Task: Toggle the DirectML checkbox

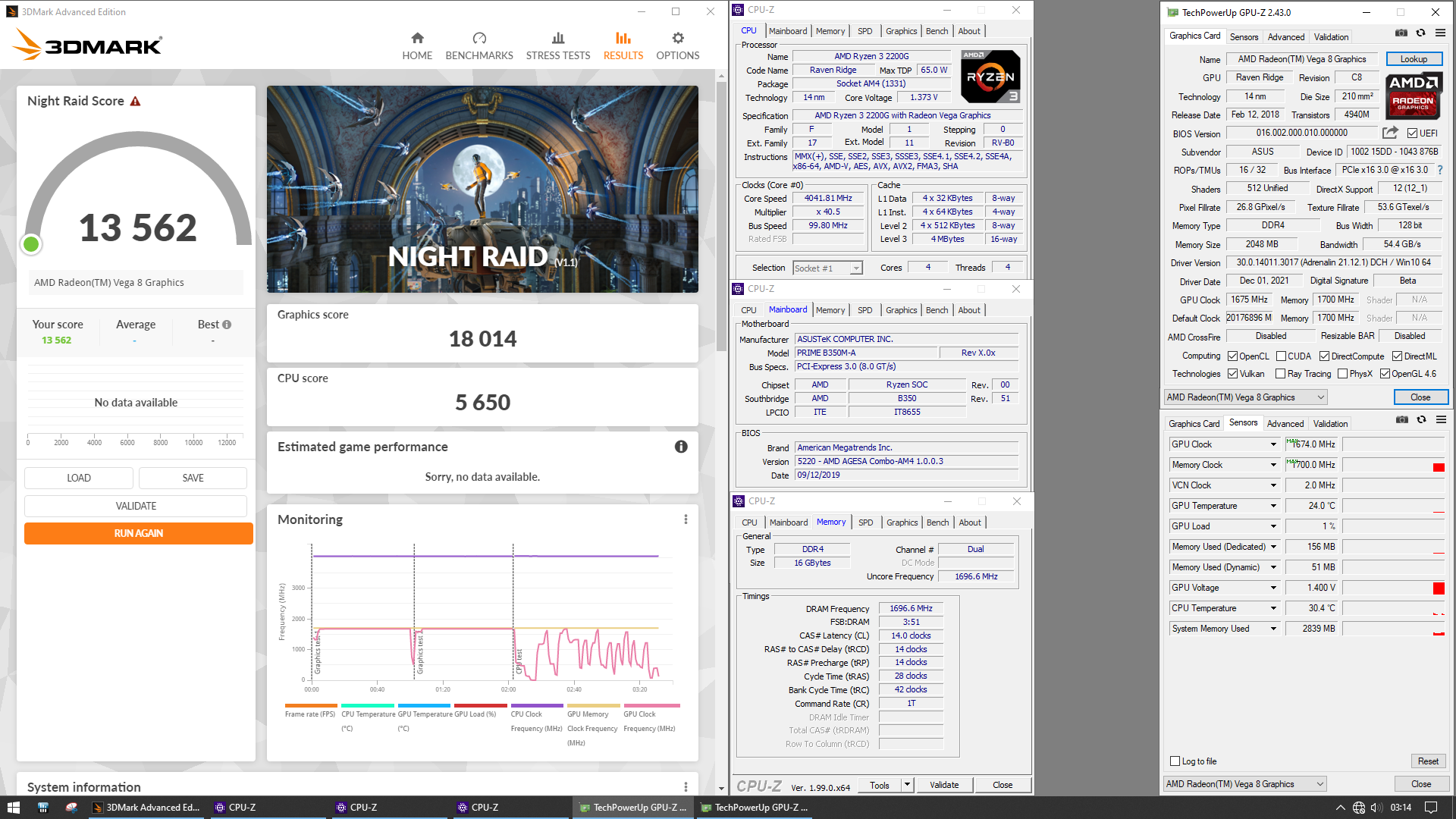Action: 1397,356
